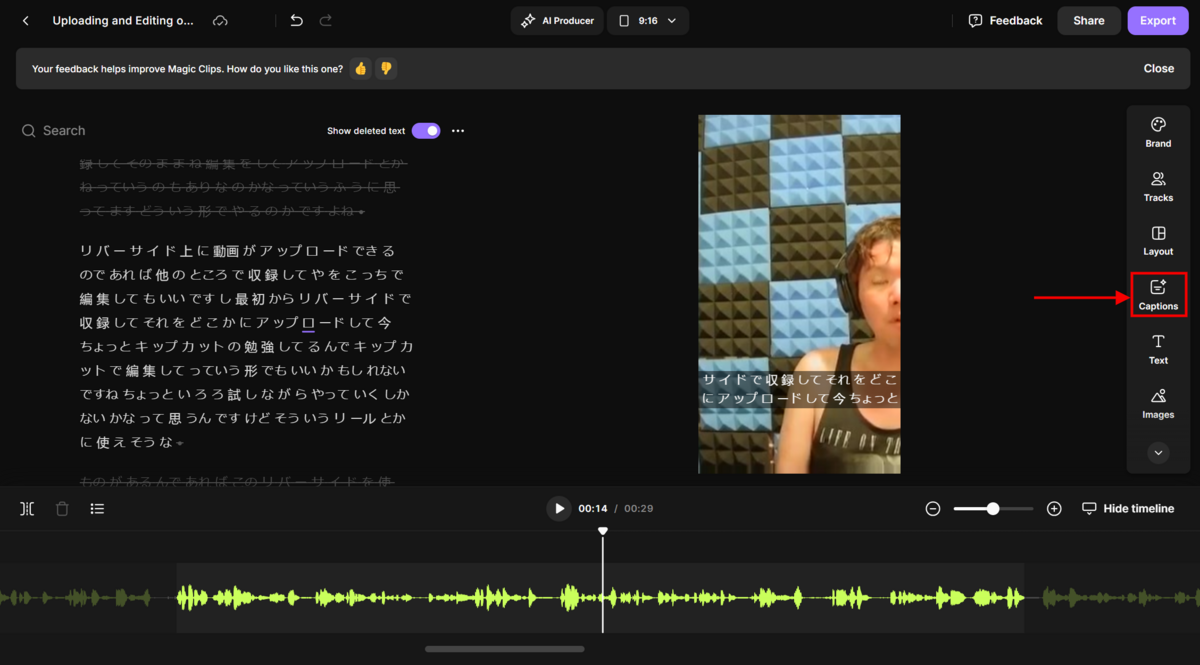Viewport: 1200px width, 665px height.
Task: Click the cloud sync status icon
Action: [220, 21]
